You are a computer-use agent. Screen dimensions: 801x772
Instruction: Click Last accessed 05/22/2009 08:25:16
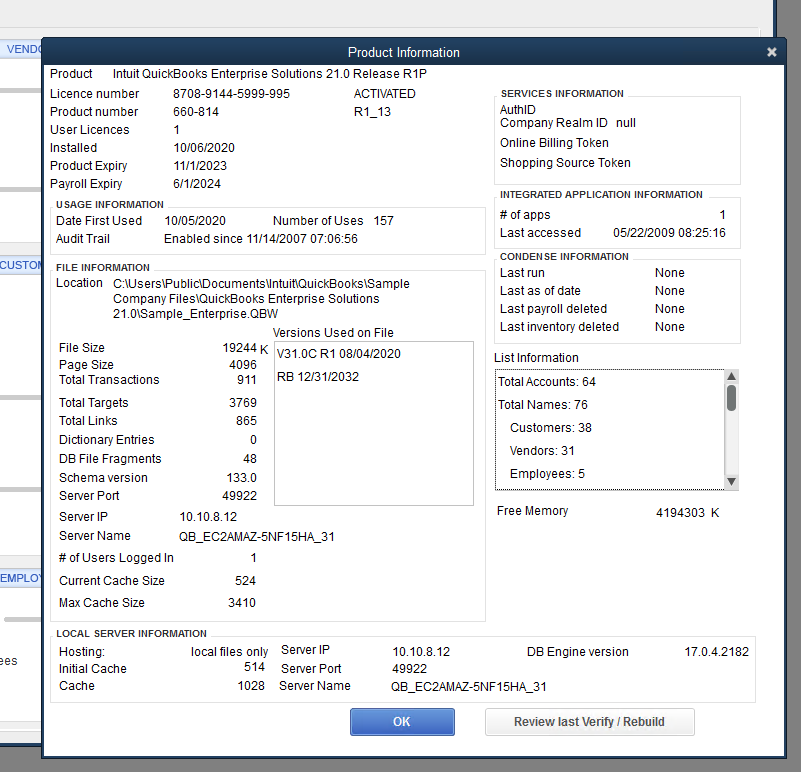coord(669,233)
